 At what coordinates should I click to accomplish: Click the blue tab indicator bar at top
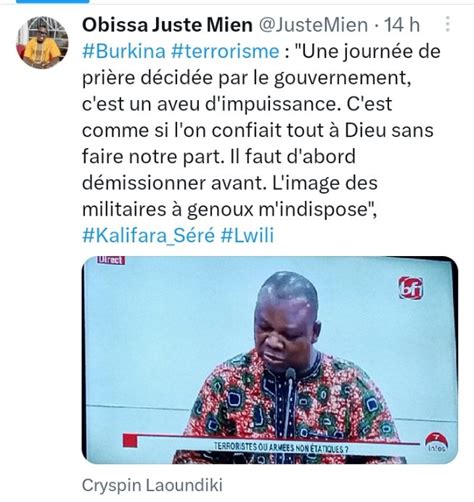coord(53,1)
